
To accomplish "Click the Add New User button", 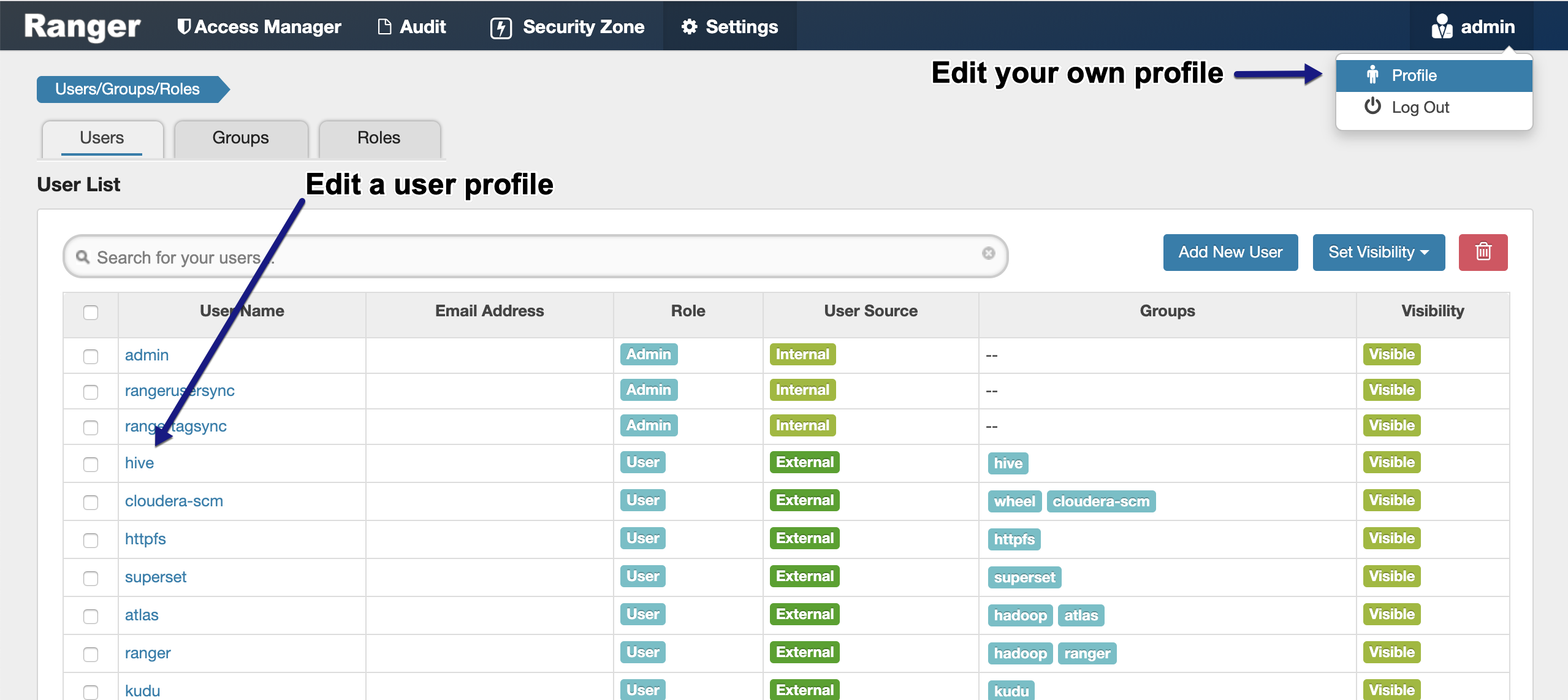I will (x=1230, y=252).
